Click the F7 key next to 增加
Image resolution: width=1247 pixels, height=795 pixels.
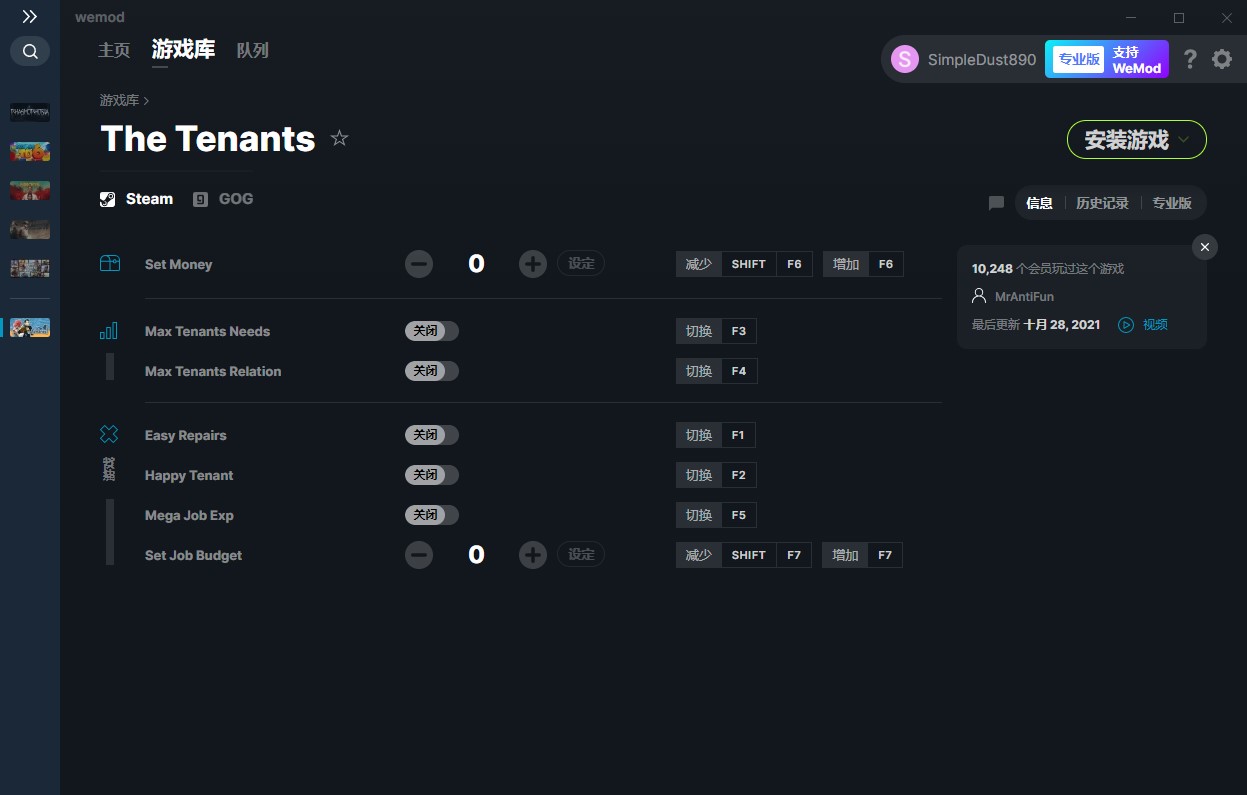coord(884,555)
